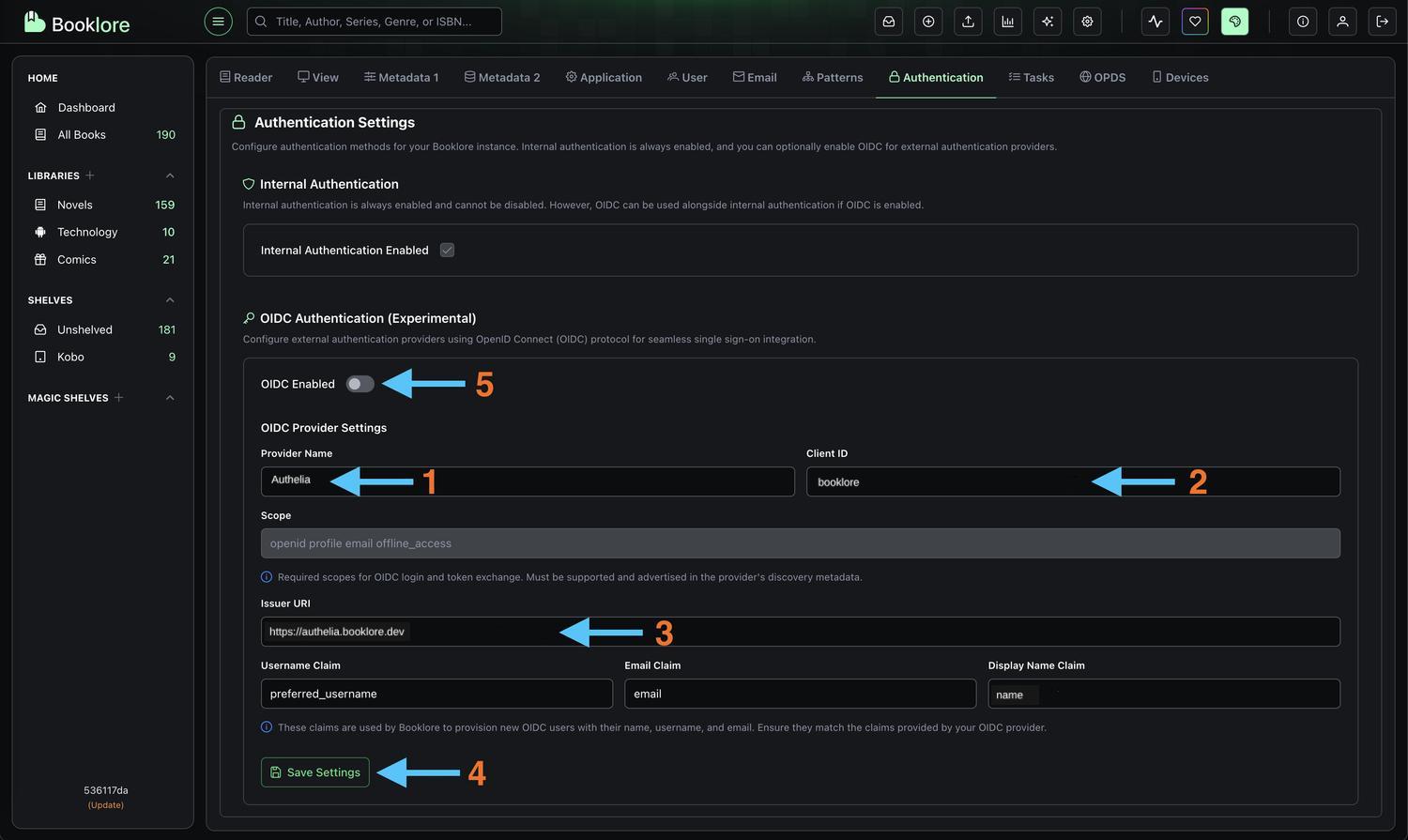Click the Provider Name input field
The width and height of the screenshot is (1408, 840).
pos(528,481)
